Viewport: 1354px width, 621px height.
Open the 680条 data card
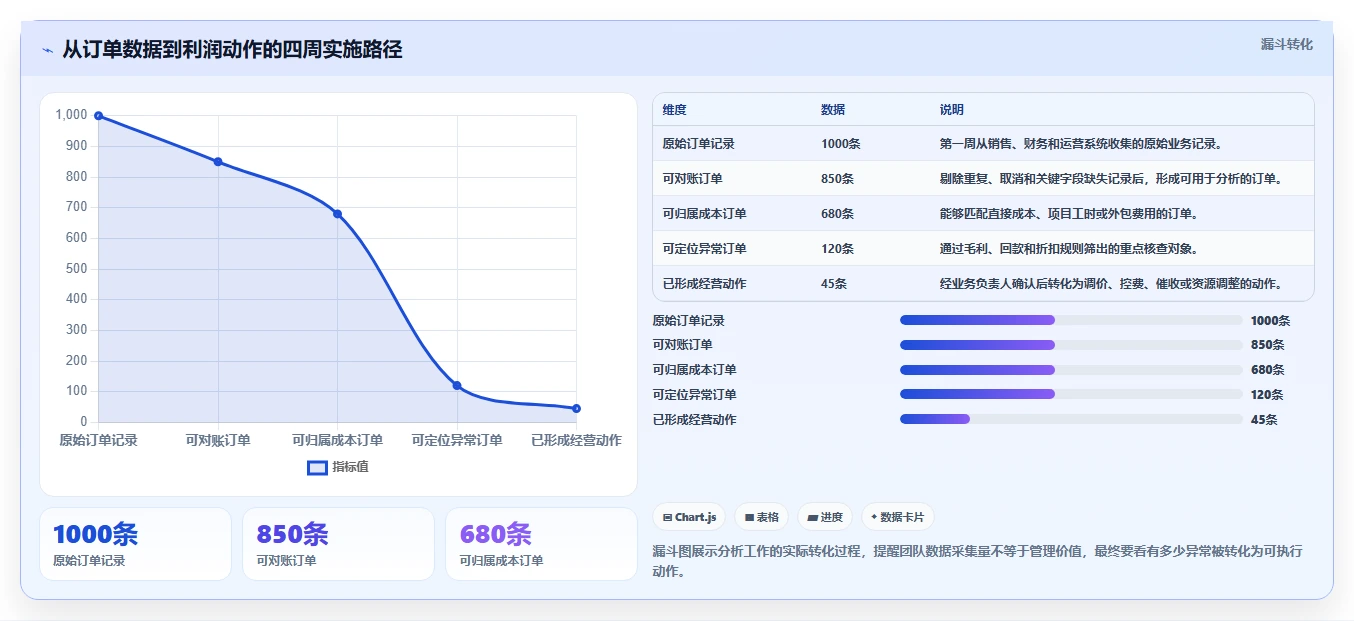tap(541, 544)
